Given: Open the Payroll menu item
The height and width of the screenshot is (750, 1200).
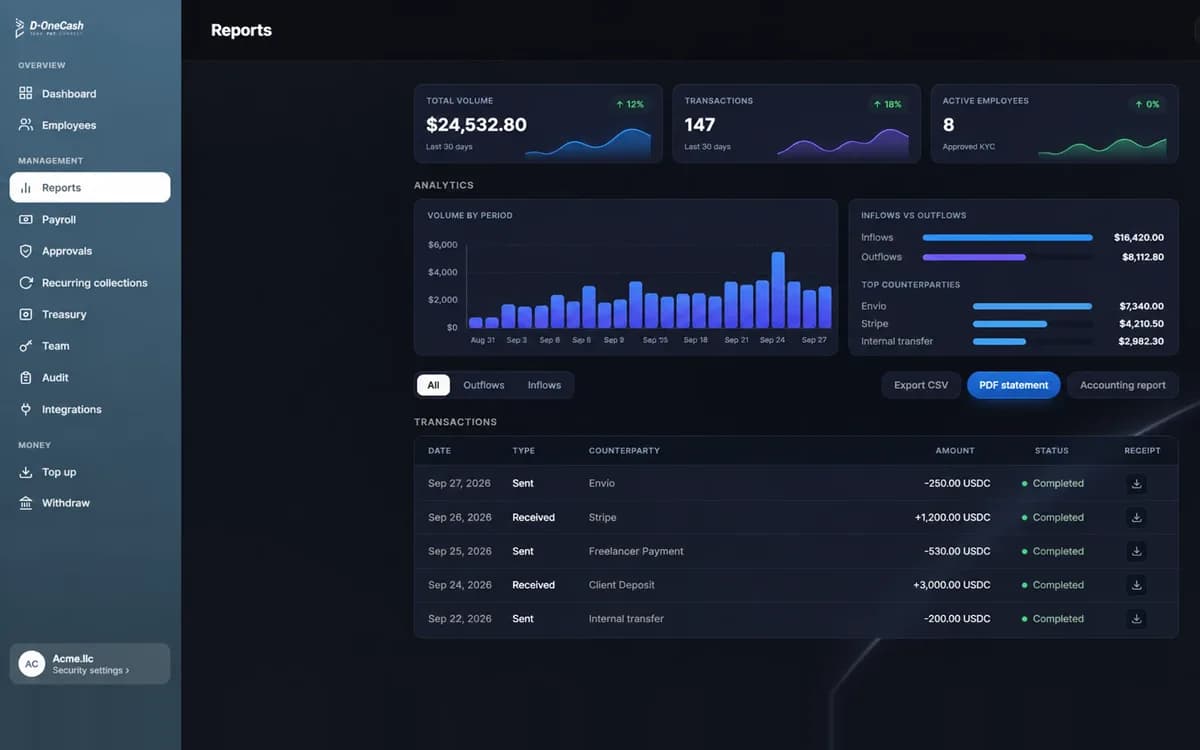Looking at the screenshot, I should (90, 219).
